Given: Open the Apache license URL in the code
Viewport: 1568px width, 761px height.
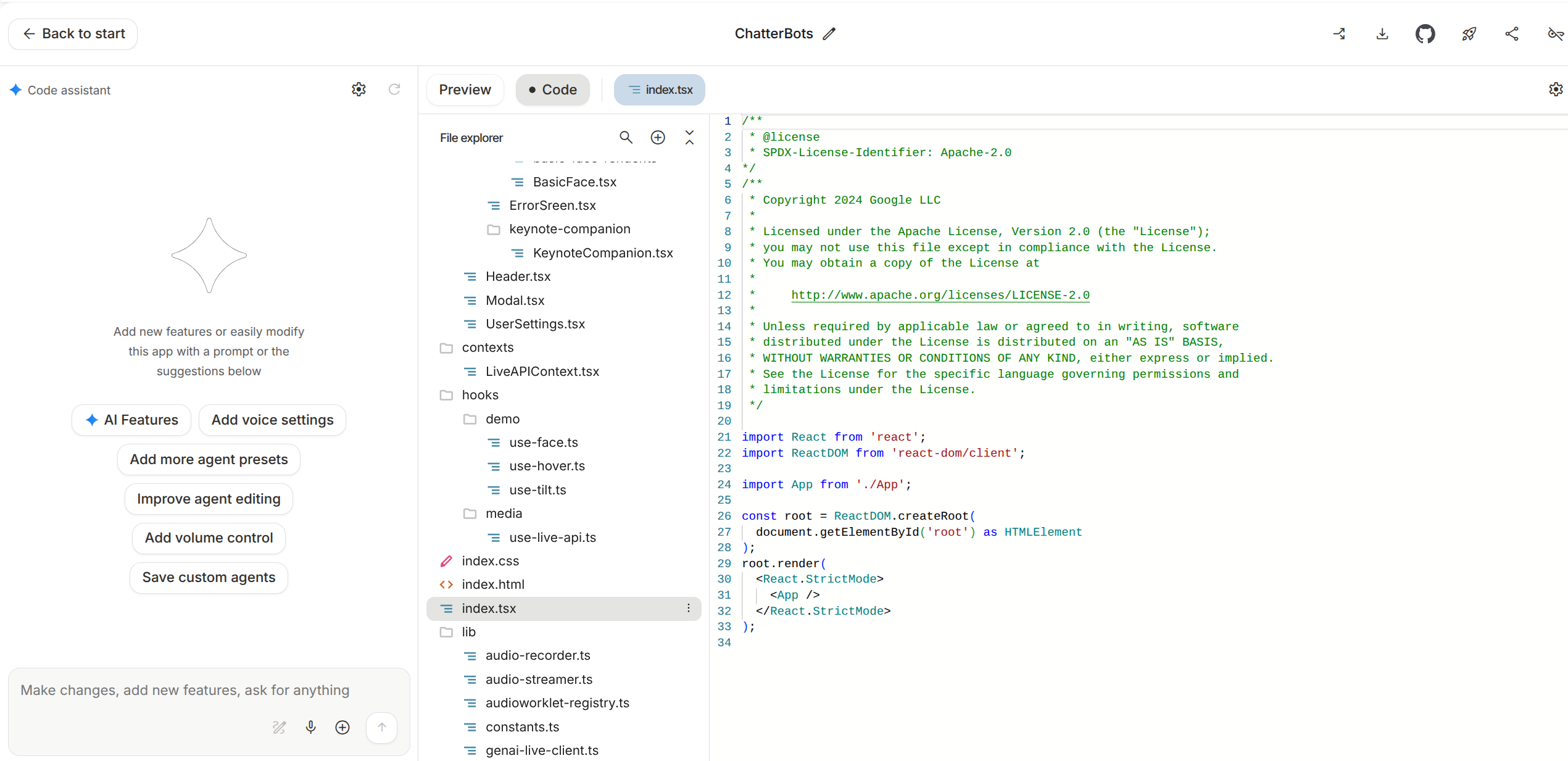Looking at the screenshot, I should (939, 295).
